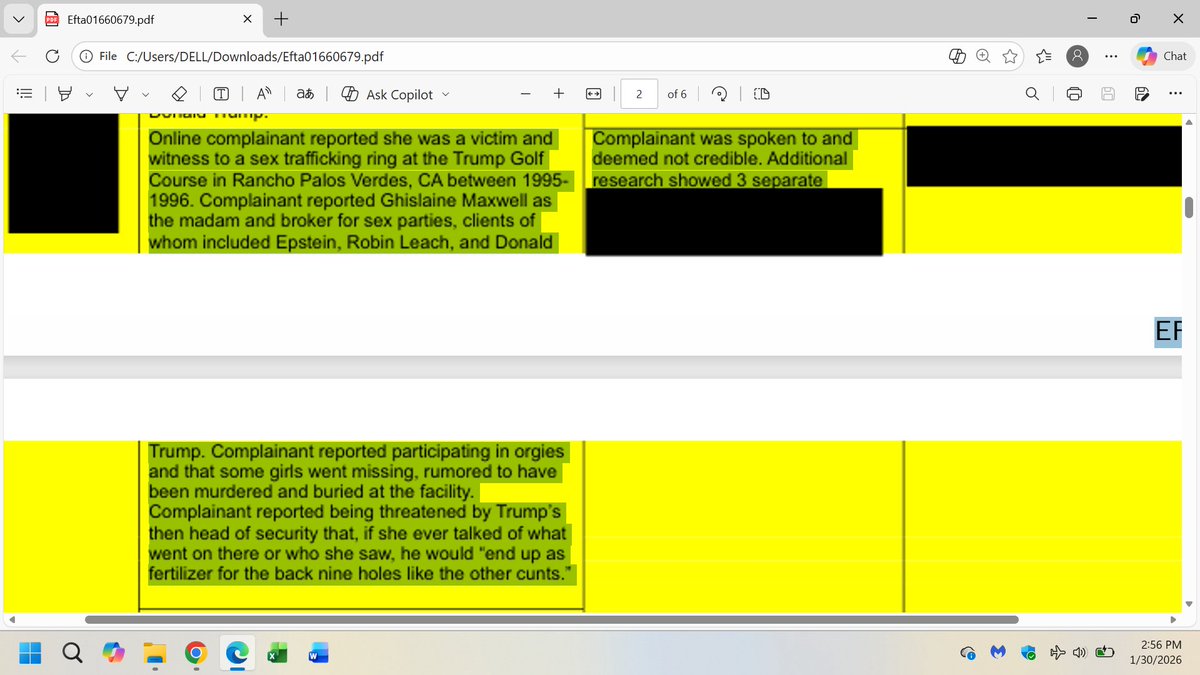1200x675 pixels.
Task: Rotate the PDF page
Action: tap(719, 94)
